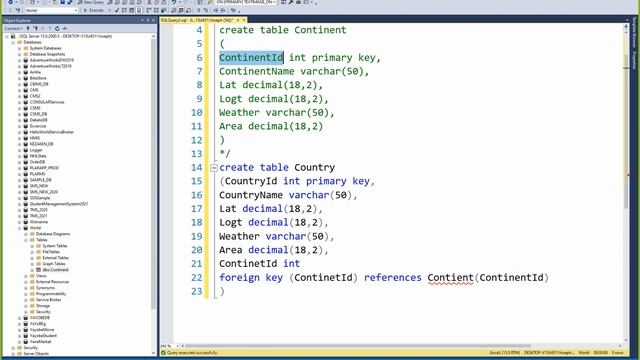Click the OrderDB database icon
Screen dimensions: 640x360
(26, 162)
